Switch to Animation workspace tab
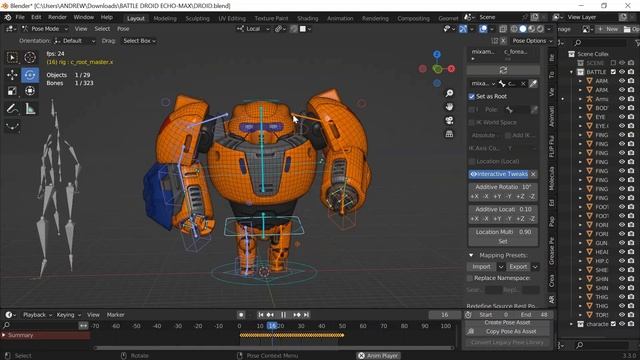The height and width of the screenshot is (360, 640). 340,18
